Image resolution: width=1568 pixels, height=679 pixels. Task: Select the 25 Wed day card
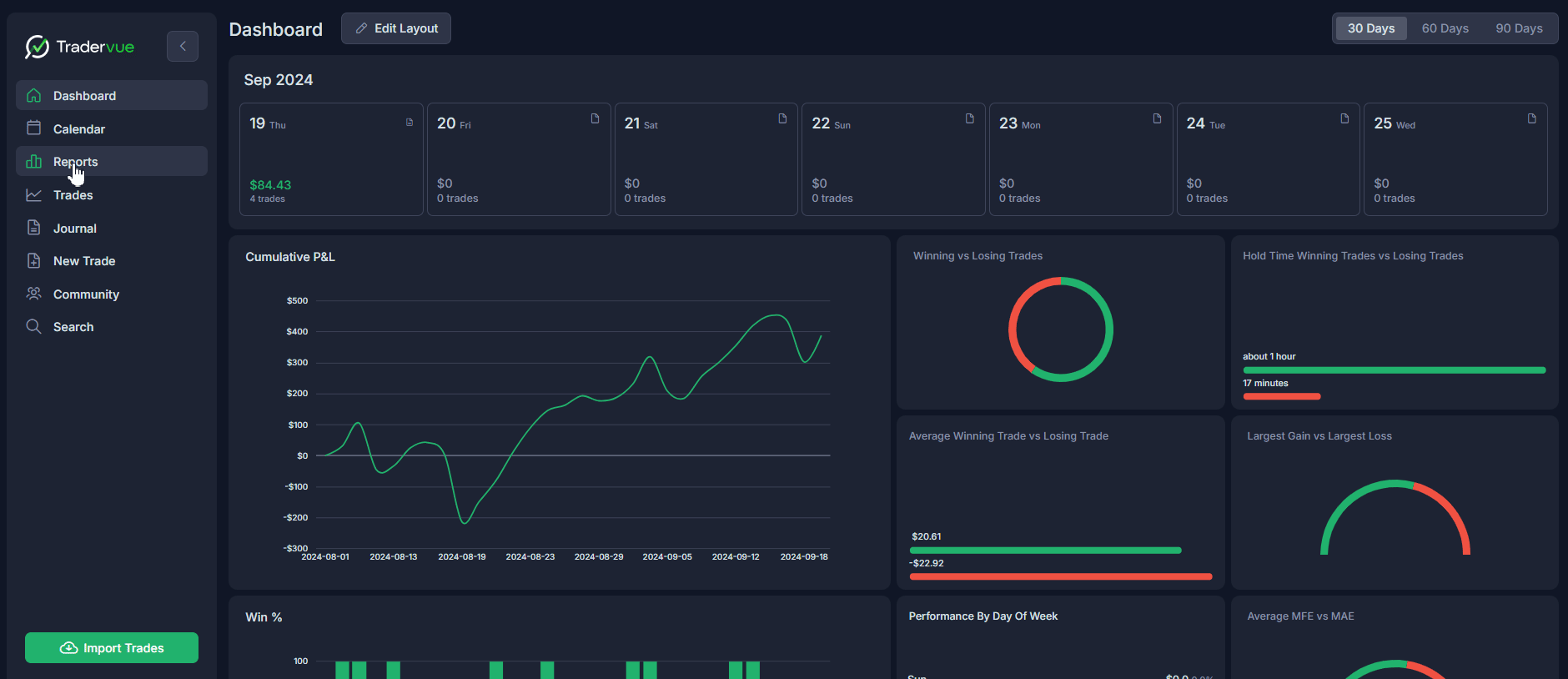pyautogui.click(x=1455, y=159)
